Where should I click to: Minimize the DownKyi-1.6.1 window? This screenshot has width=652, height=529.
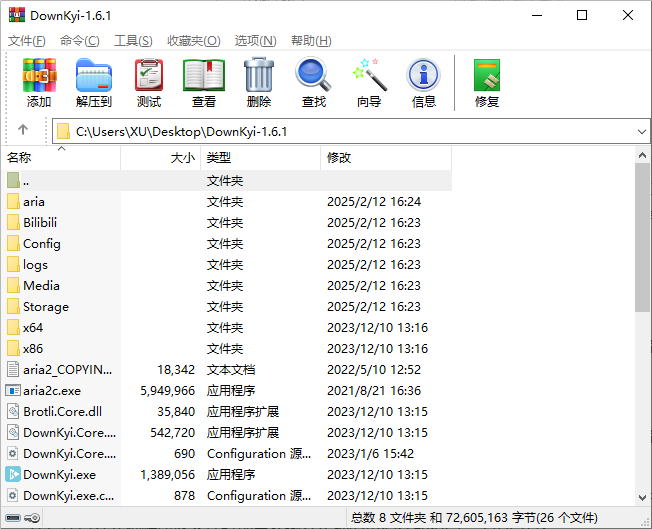tap(537, 15)
